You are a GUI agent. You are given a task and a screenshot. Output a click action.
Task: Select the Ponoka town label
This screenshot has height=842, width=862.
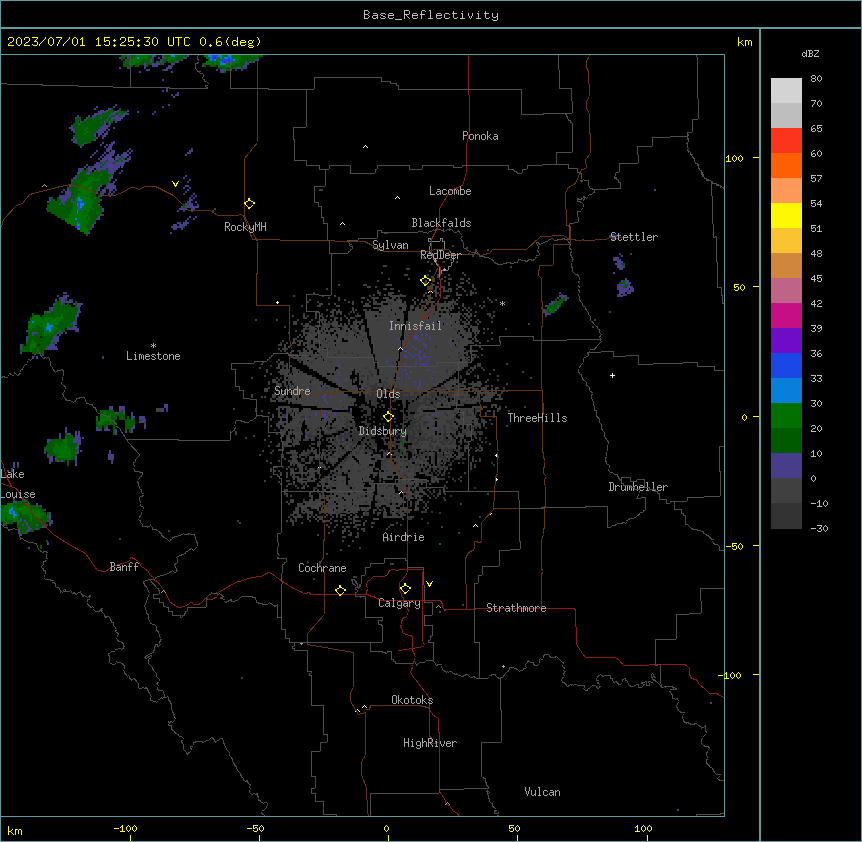[480, 136]
